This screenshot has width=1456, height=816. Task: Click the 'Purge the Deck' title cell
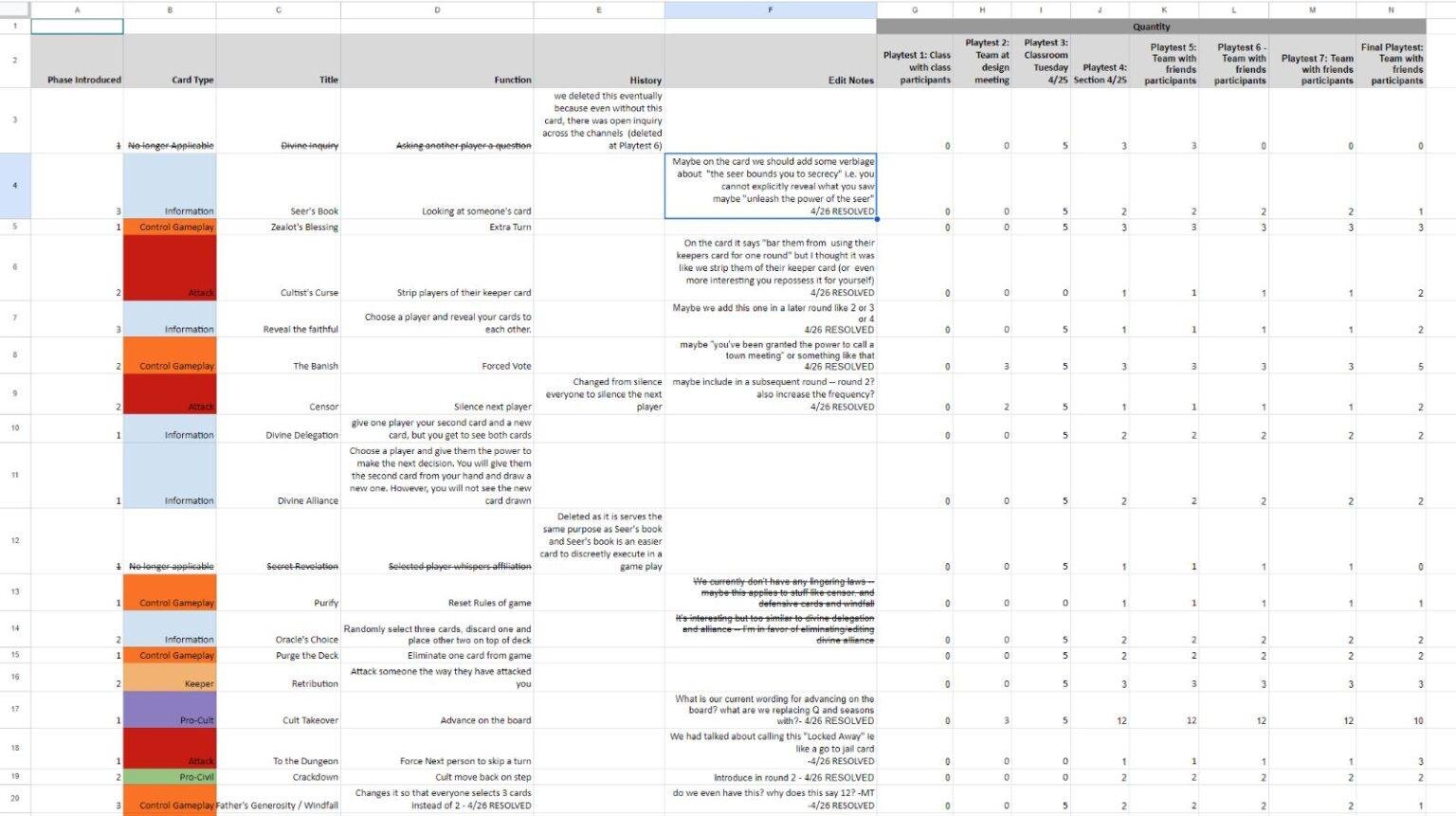(279, 655)
